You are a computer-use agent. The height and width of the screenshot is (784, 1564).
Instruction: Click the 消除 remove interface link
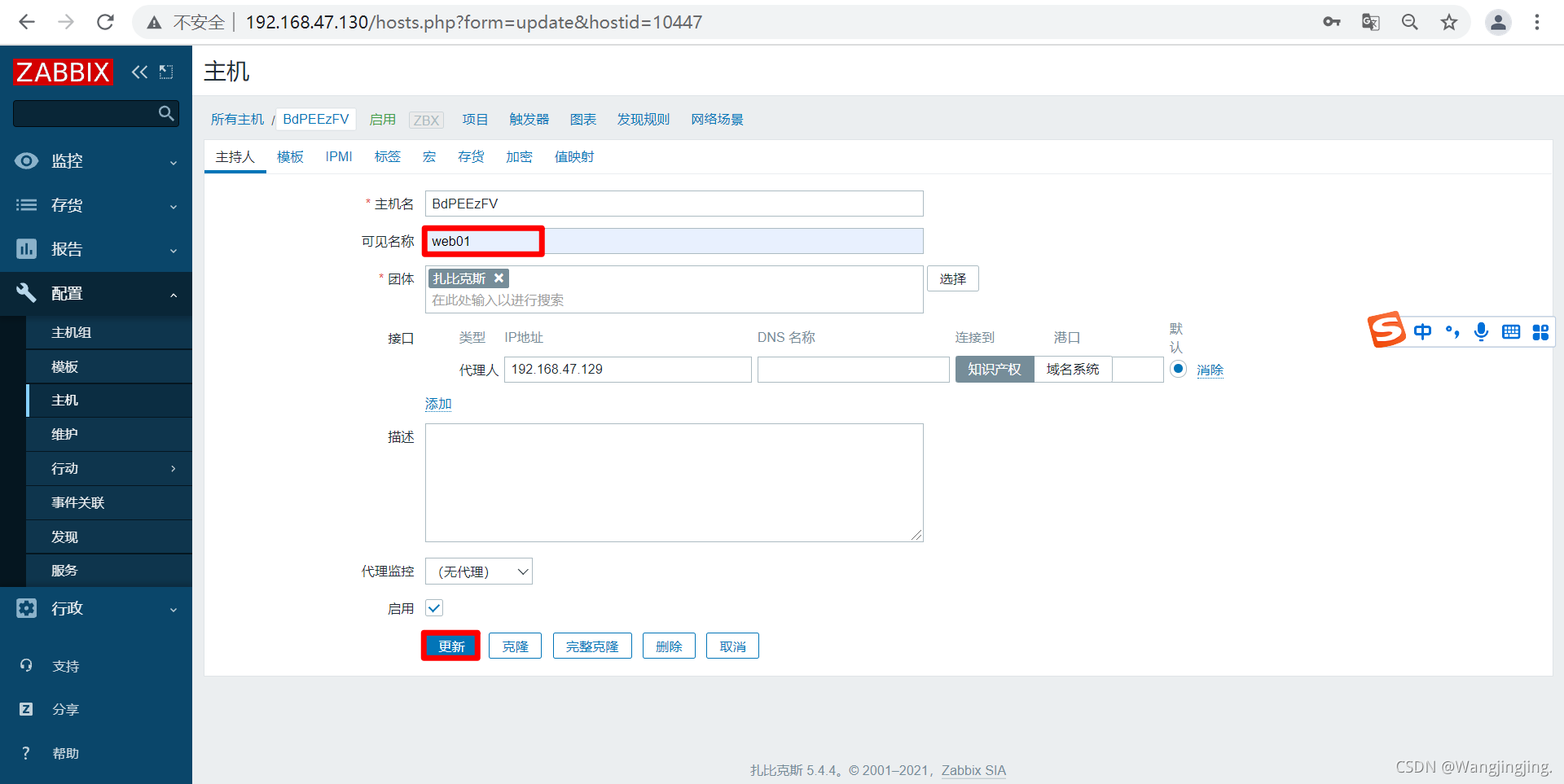1210,370
